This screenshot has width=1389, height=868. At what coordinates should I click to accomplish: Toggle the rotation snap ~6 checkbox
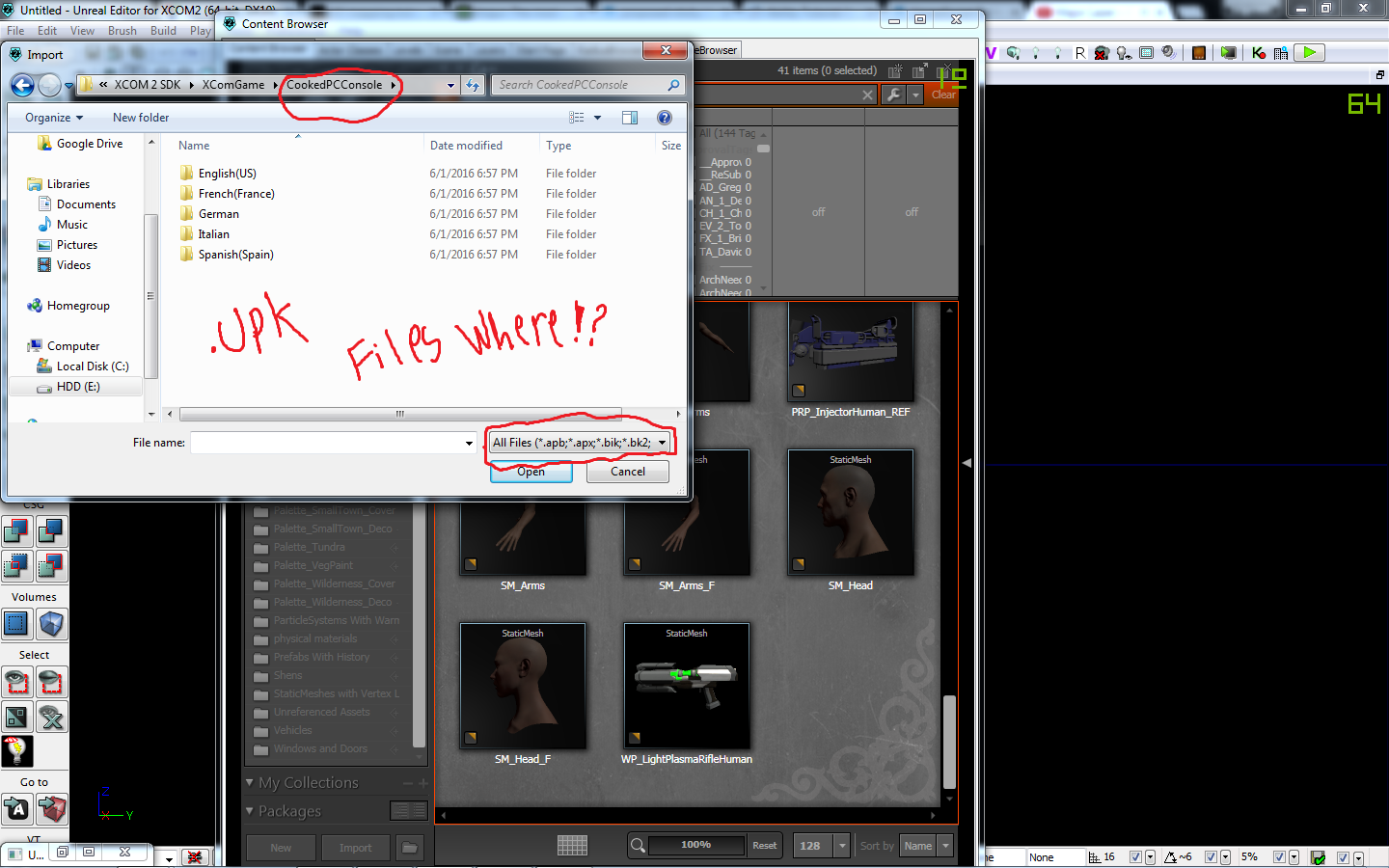pos(1211,857)
